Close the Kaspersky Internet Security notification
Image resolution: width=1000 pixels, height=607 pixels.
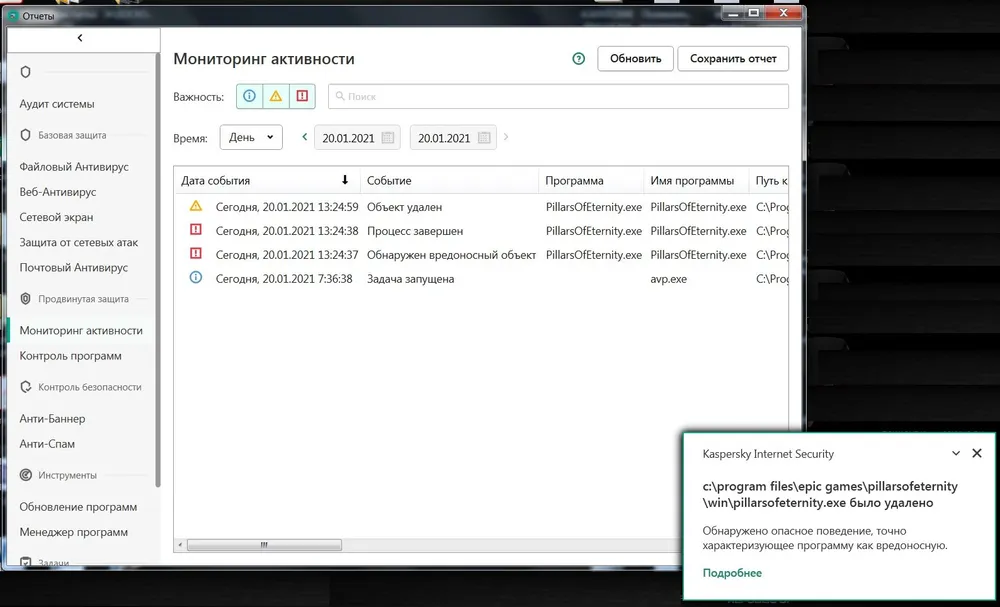pyautogui.click(x=977, y=453)
